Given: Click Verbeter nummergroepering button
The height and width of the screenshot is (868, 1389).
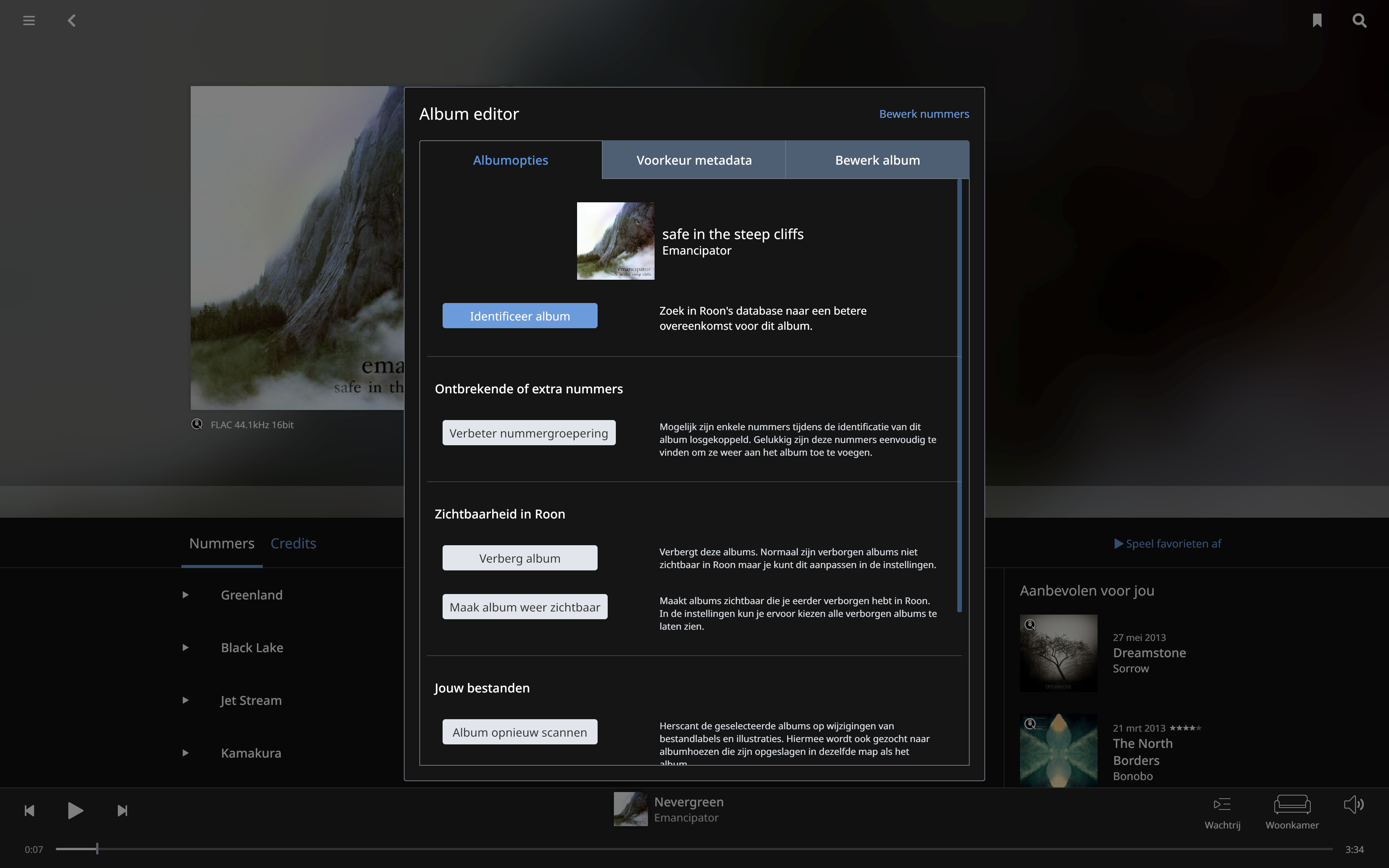Looking at the screenshot, I should pos(529,433).
